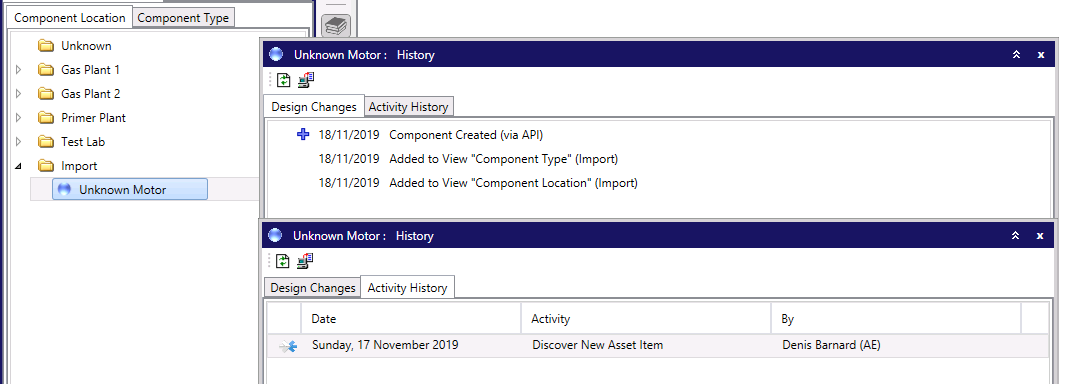Open Design Changes tab in lower panel
This screenshot has height=384, width=1067.
pos(313,288)
